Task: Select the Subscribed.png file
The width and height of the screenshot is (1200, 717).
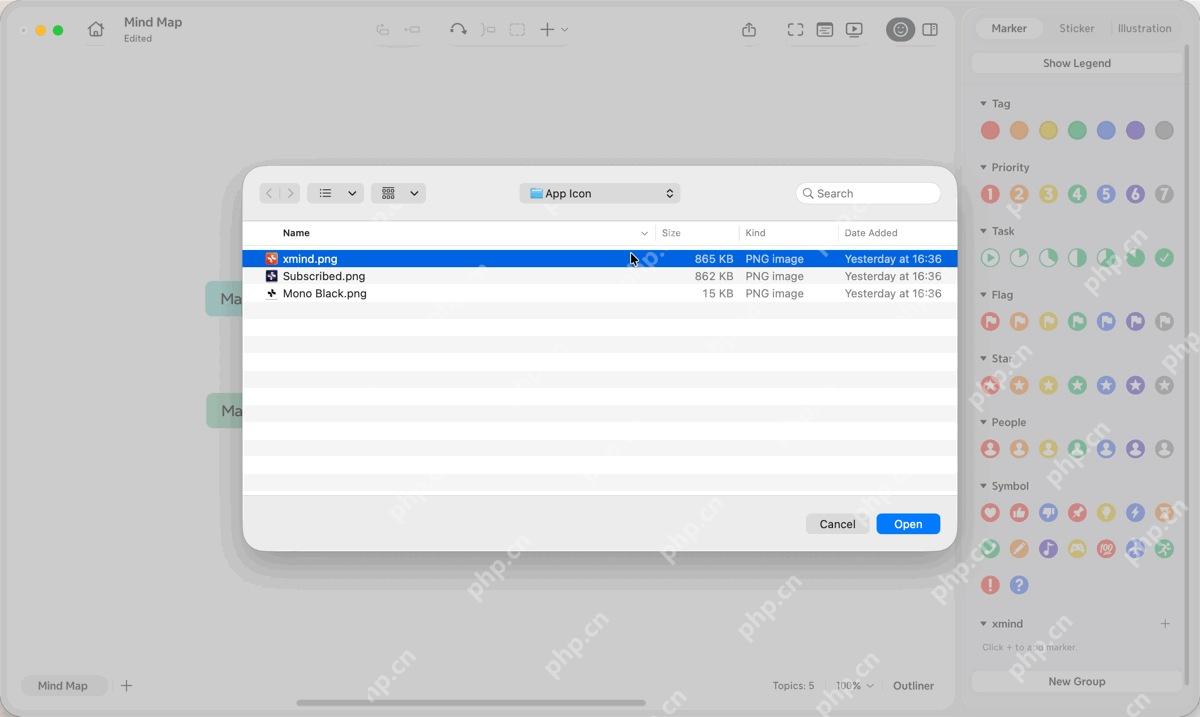Action: [x=600, y=276]
